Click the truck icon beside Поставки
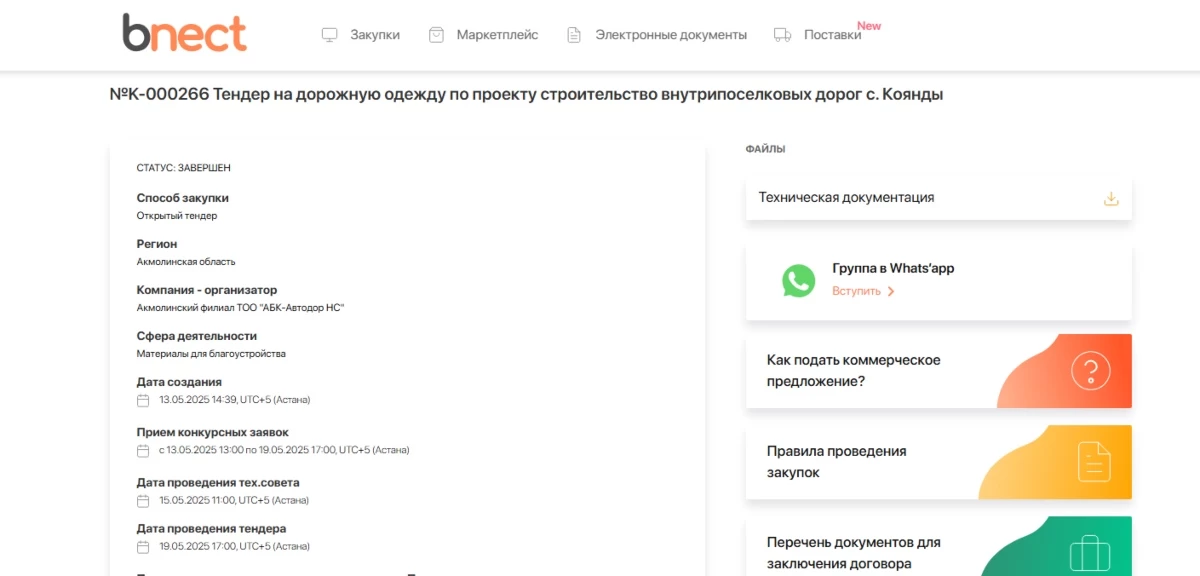The image size is (1200, 576). click(x=782, y=35)
